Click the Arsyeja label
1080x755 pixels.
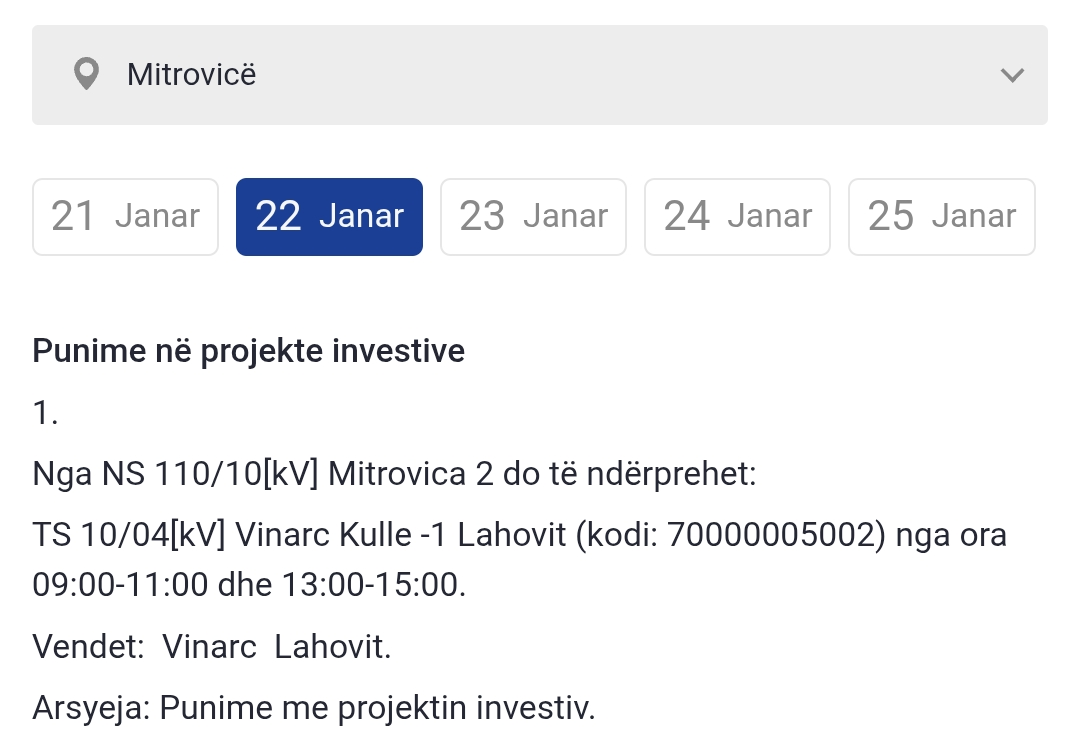(x=92, y=708)
